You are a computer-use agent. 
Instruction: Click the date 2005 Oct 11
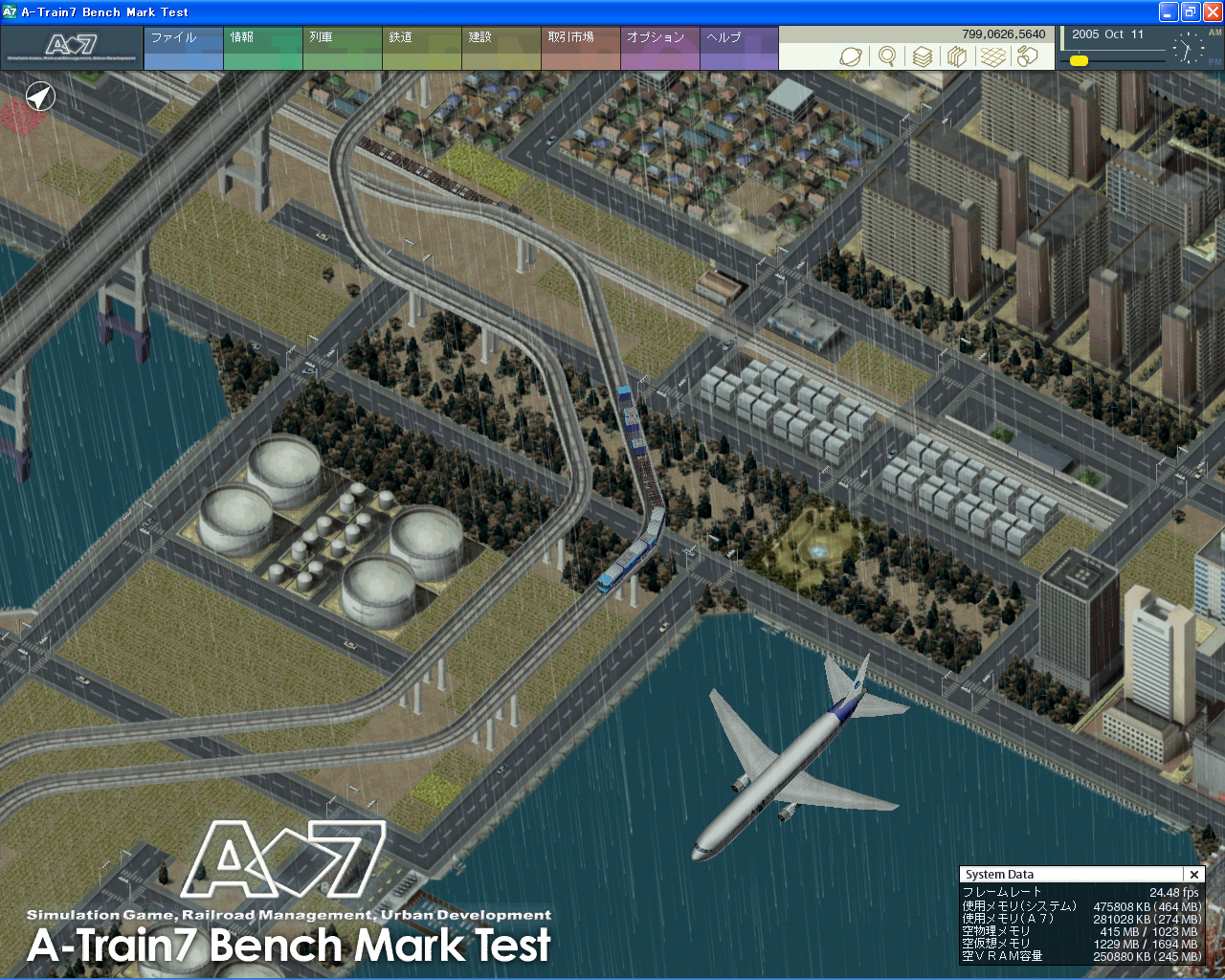coord(1107,34)
